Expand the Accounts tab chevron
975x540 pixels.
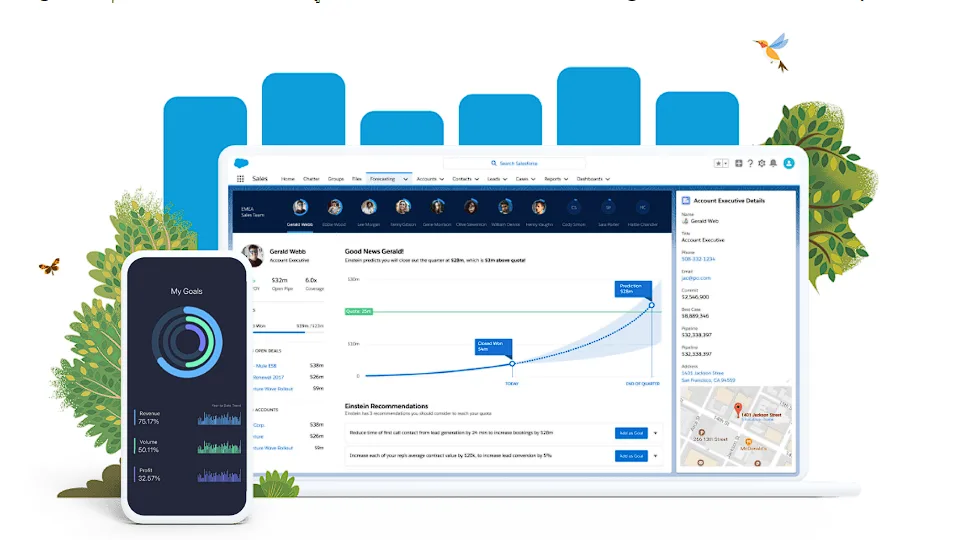[x=441, y=179]
